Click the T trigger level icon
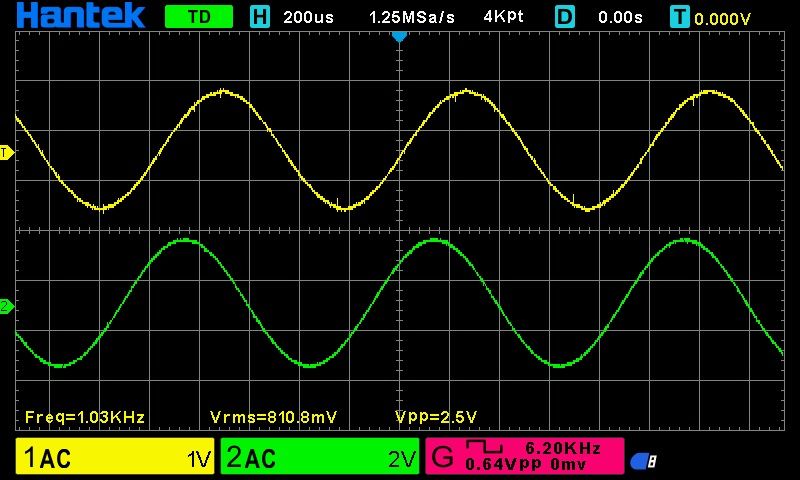This screenshot has width=800, height=480. click(x=680, y=17)
